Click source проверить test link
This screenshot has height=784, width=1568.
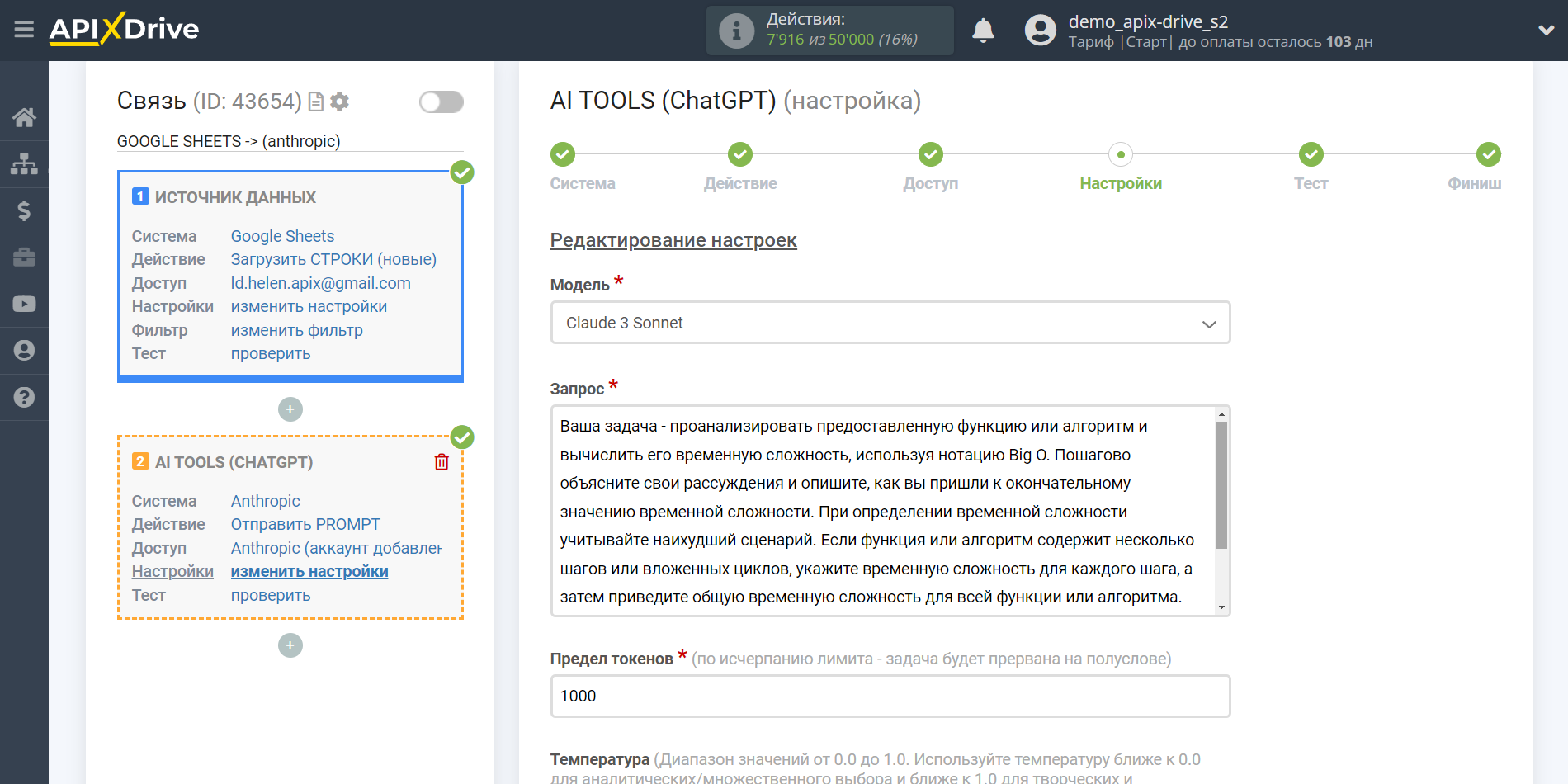click(x=271, y=353)
